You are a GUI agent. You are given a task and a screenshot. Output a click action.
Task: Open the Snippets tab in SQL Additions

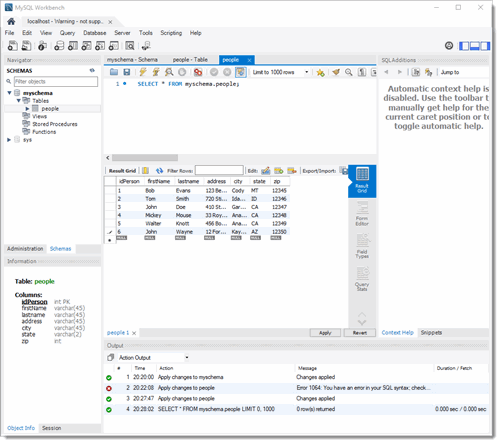click(431, 333)
